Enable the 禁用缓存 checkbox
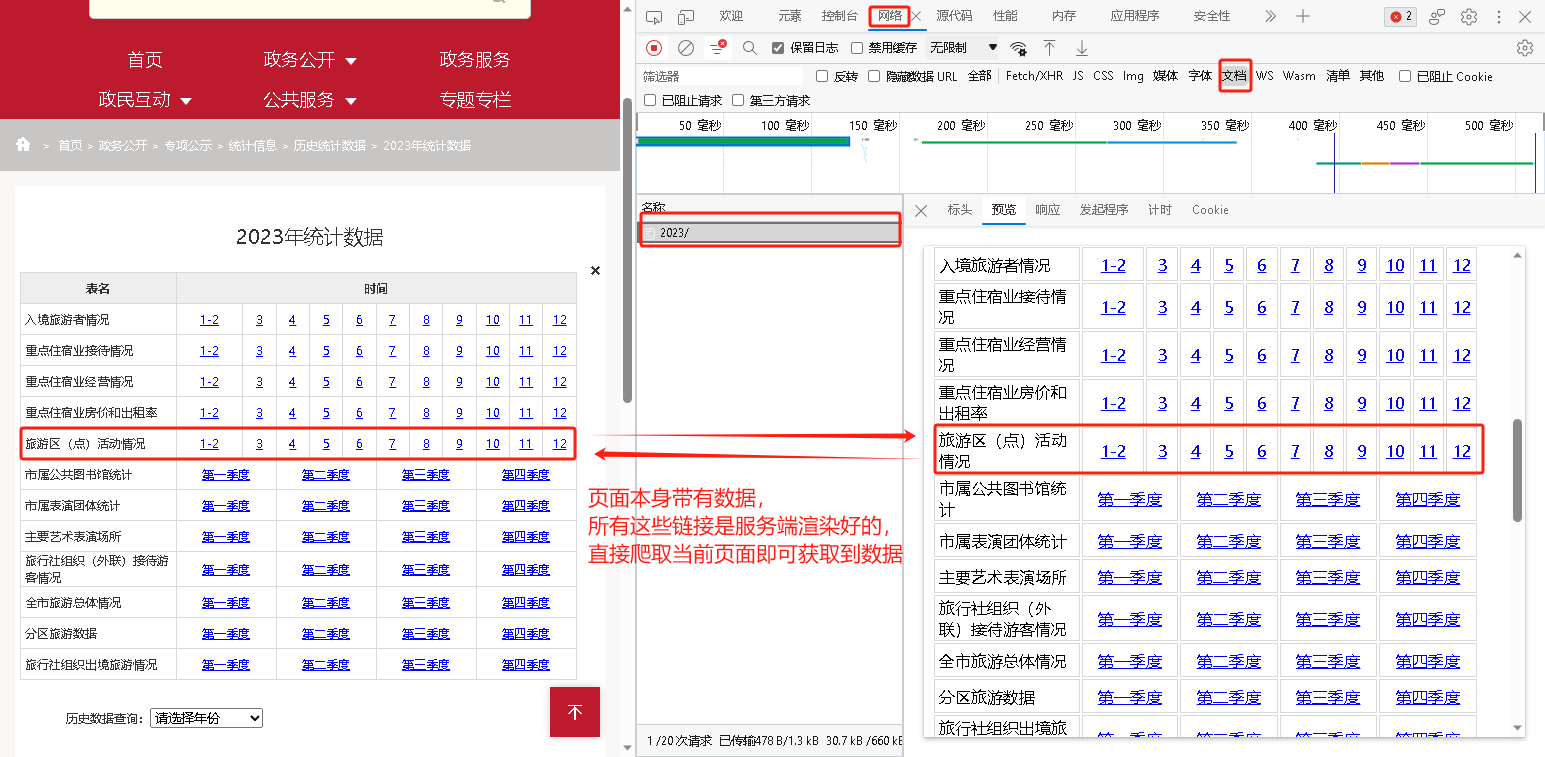This screenshot has height=757, width=1545. pyautogui.click(x=857, y=47)
